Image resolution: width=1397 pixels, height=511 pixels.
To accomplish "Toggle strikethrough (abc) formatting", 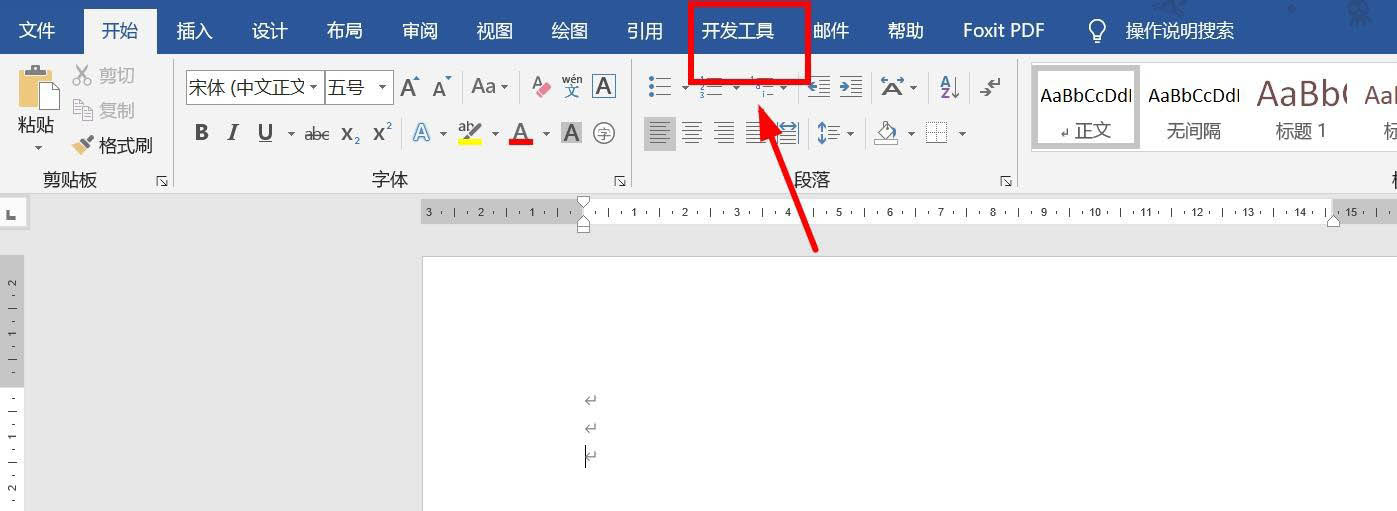I will 317,133.
